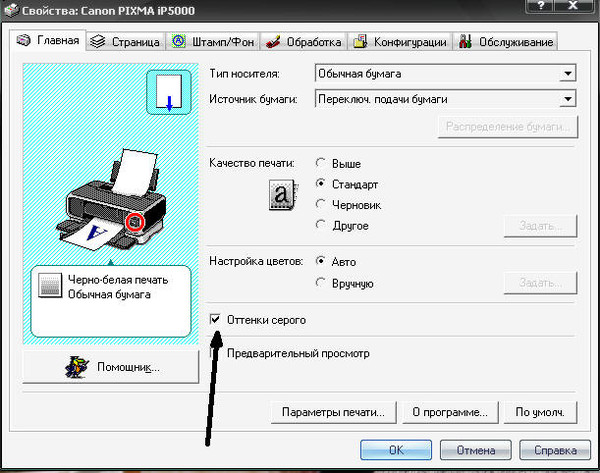
Task: Click the Задать button next to Вручную
Action: (540, 283)
